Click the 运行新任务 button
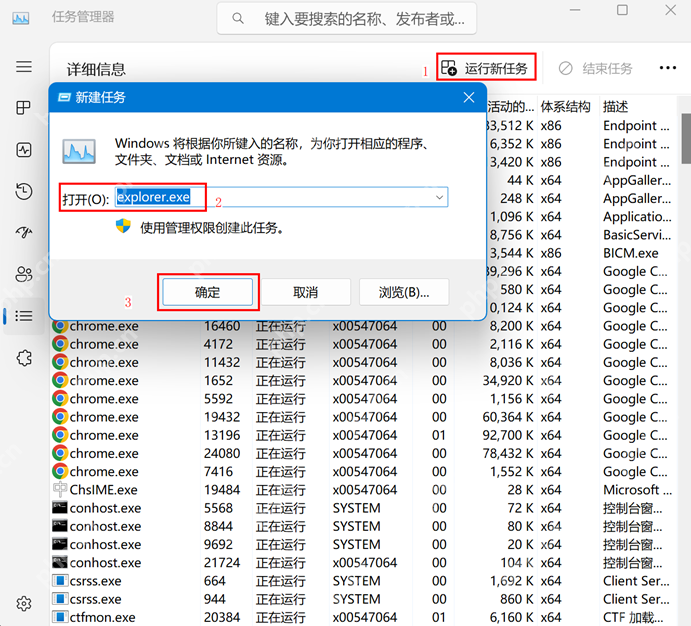Screen dimensions: 691x626 click(x=486, y=67)
